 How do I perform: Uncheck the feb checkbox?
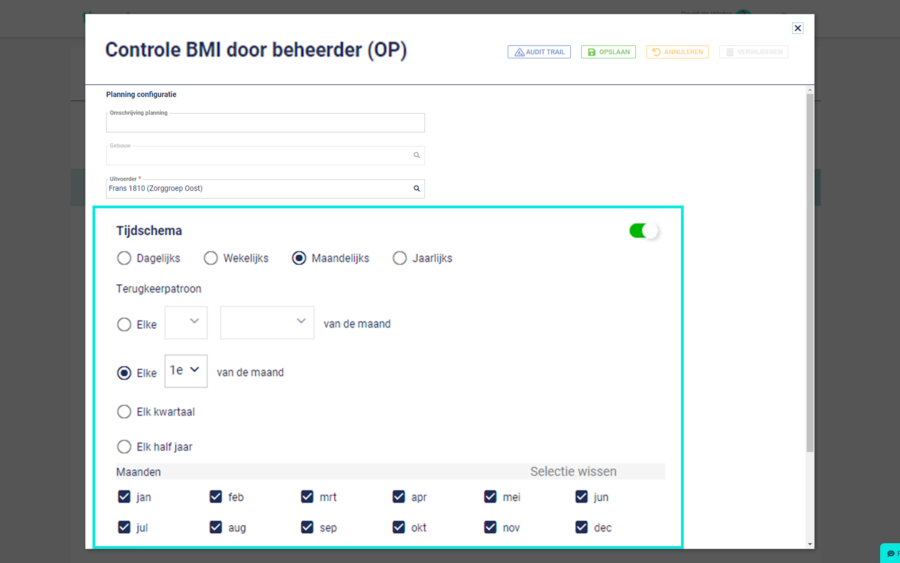pos(216,496)
